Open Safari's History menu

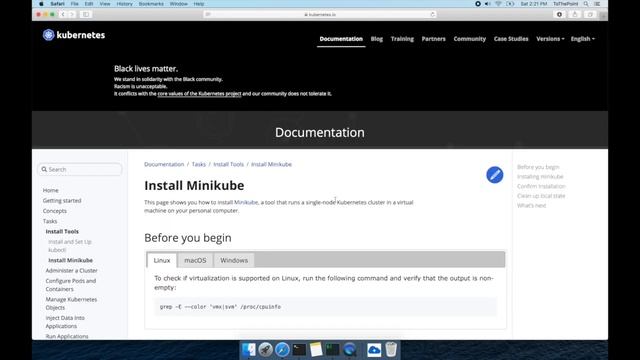point(124,4)
